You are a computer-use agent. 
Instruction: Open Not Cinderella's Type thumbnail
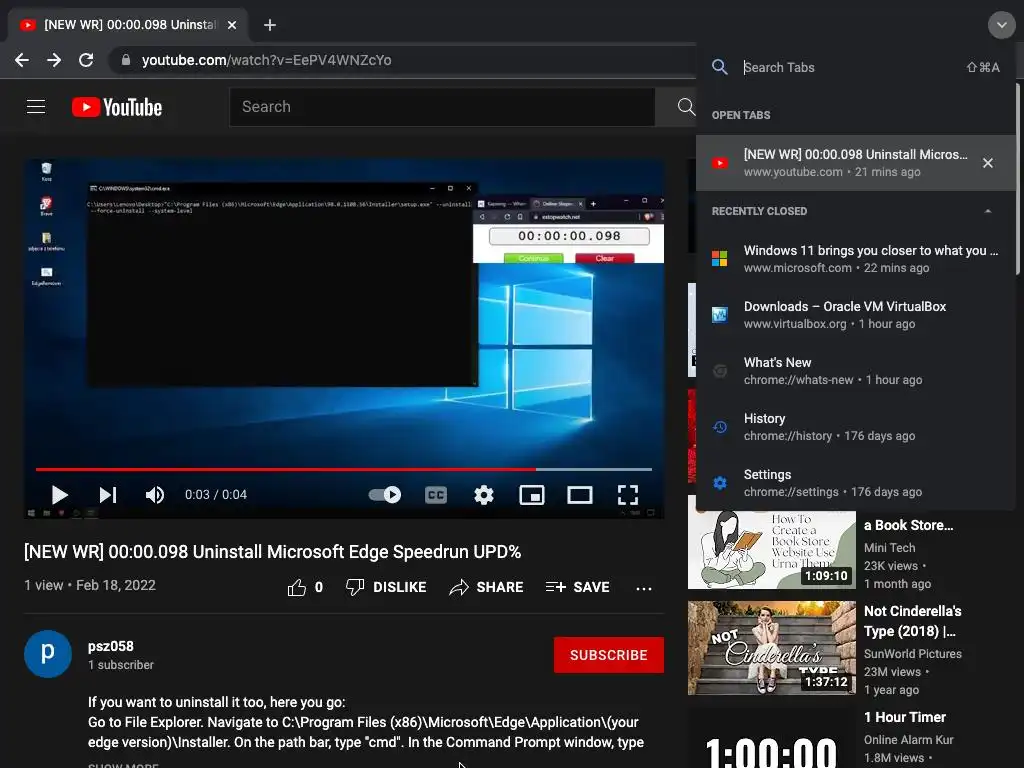772,648
